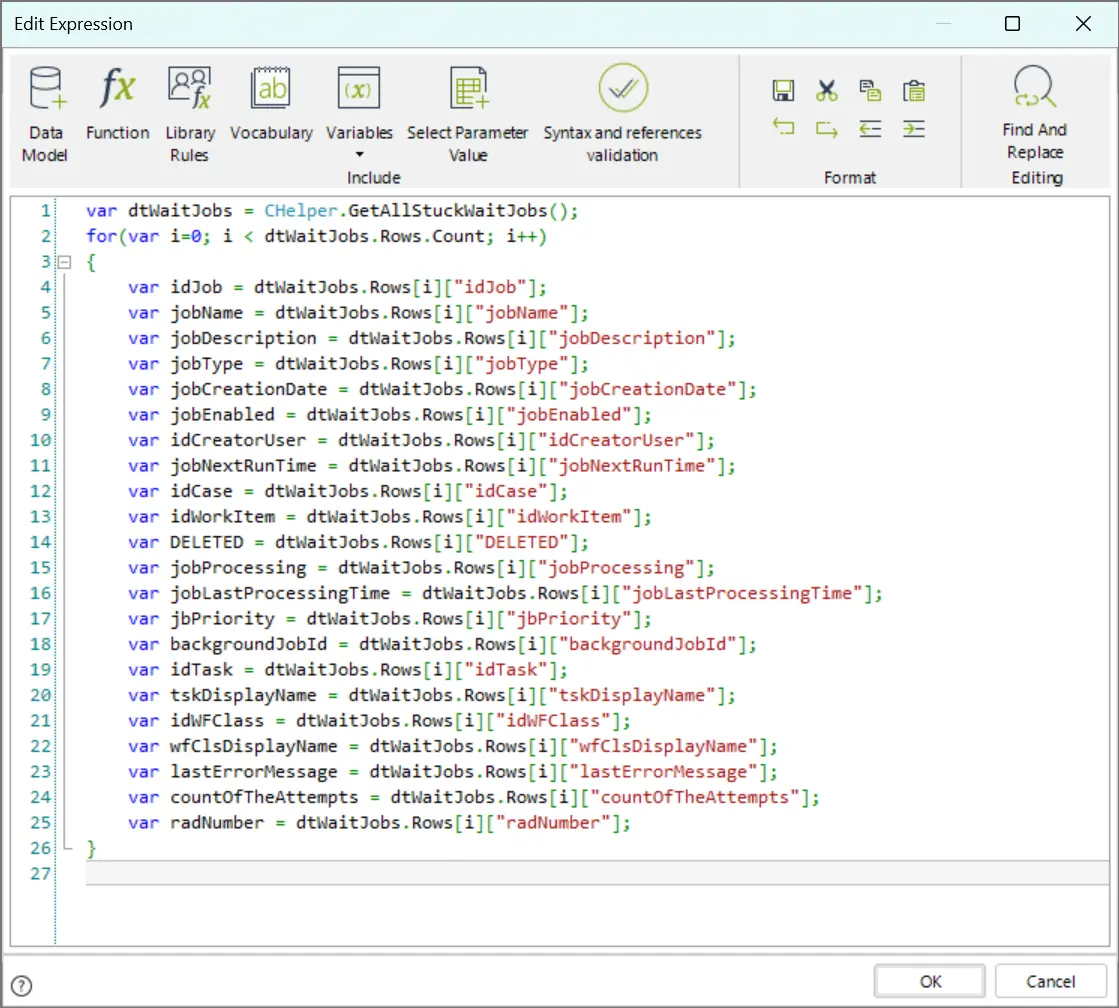
Task: Click the string "radNumber" on line 25
Action: pos(553,823)
